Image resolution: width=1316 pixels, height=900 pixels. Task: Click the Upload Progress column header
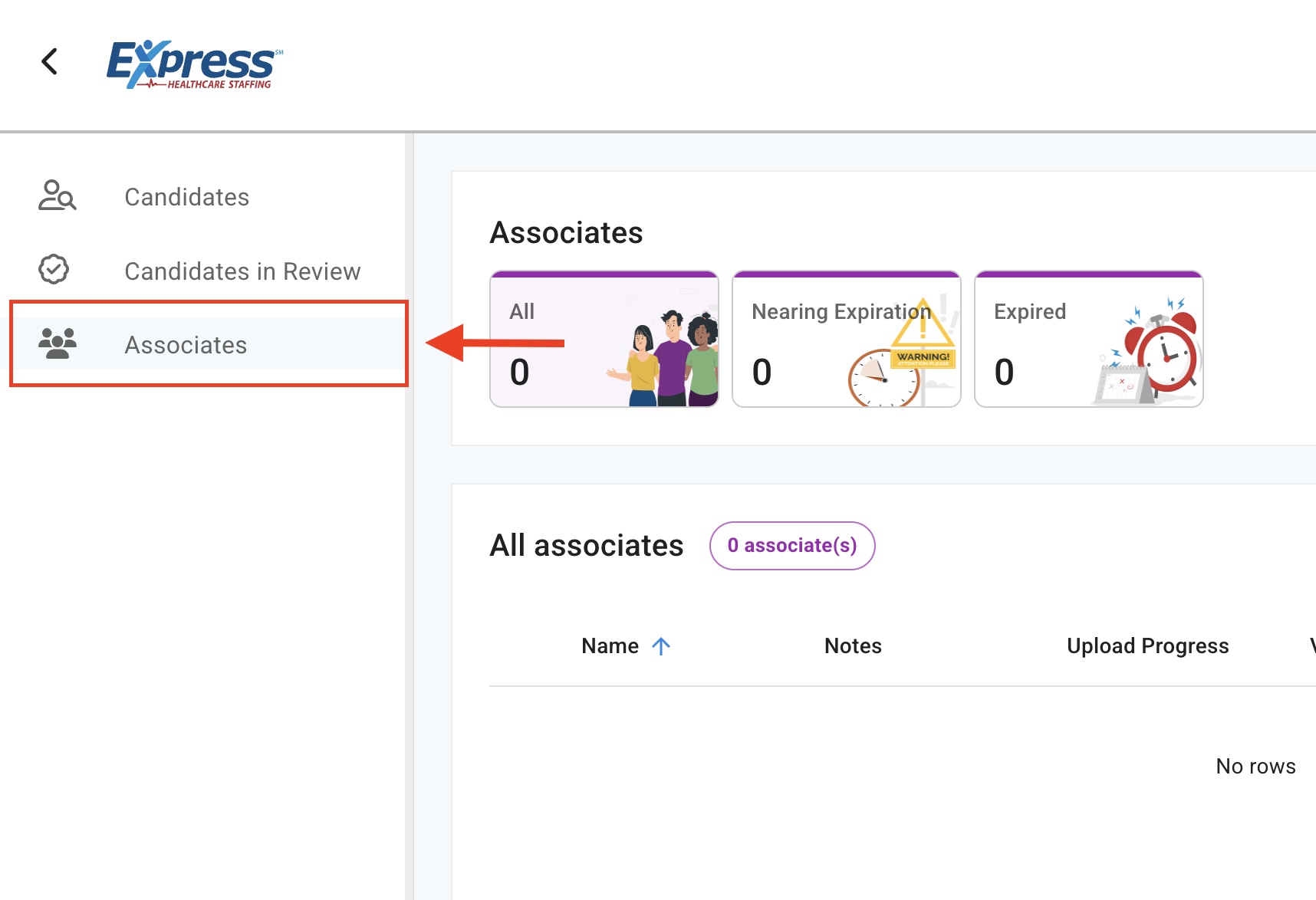coord(1147,646)
